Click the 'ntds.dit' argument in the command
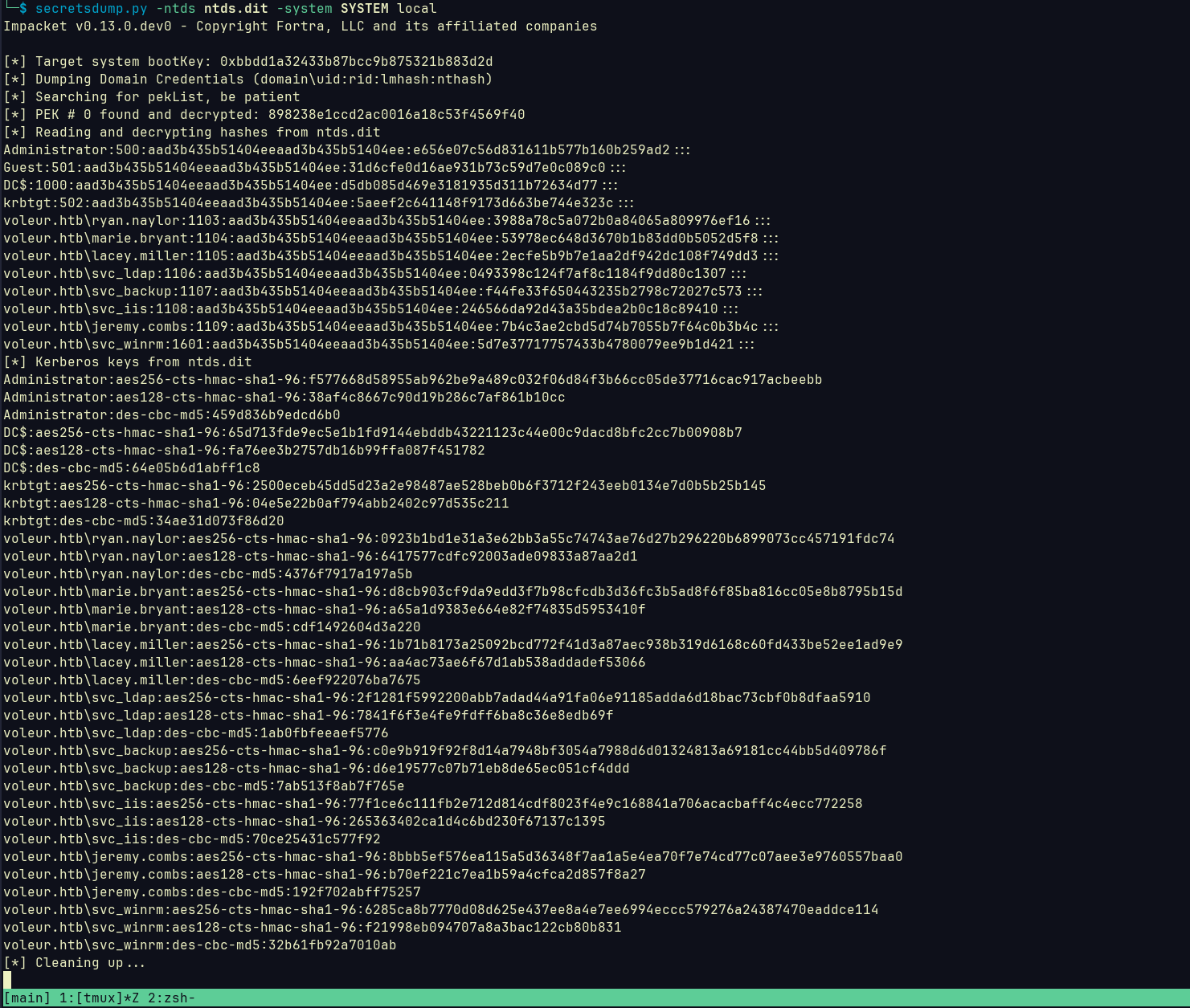Screen dimensions: 1190x1008 pos(236,9)
